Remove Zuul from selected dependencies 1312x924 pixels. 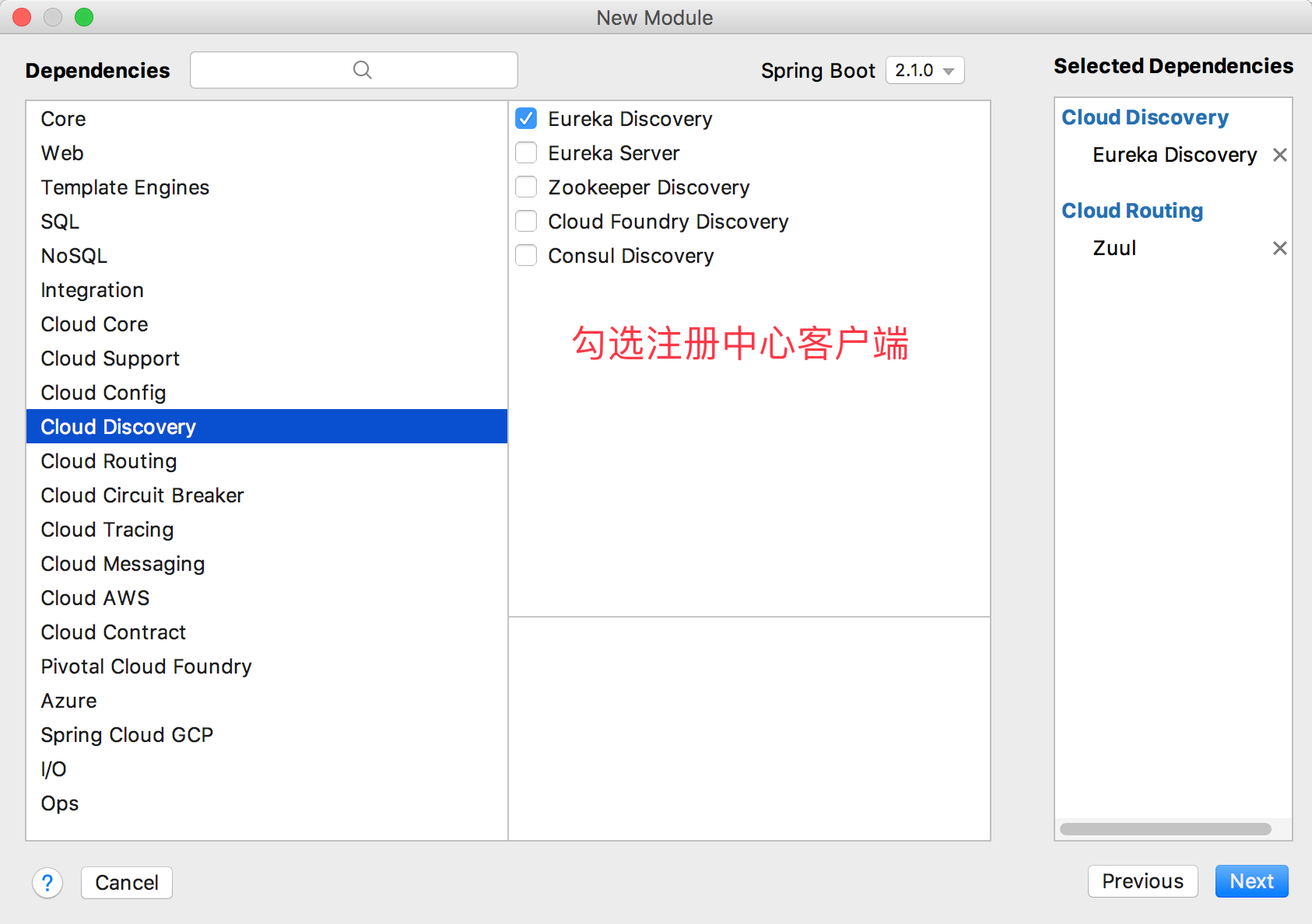click(1279, 248)
